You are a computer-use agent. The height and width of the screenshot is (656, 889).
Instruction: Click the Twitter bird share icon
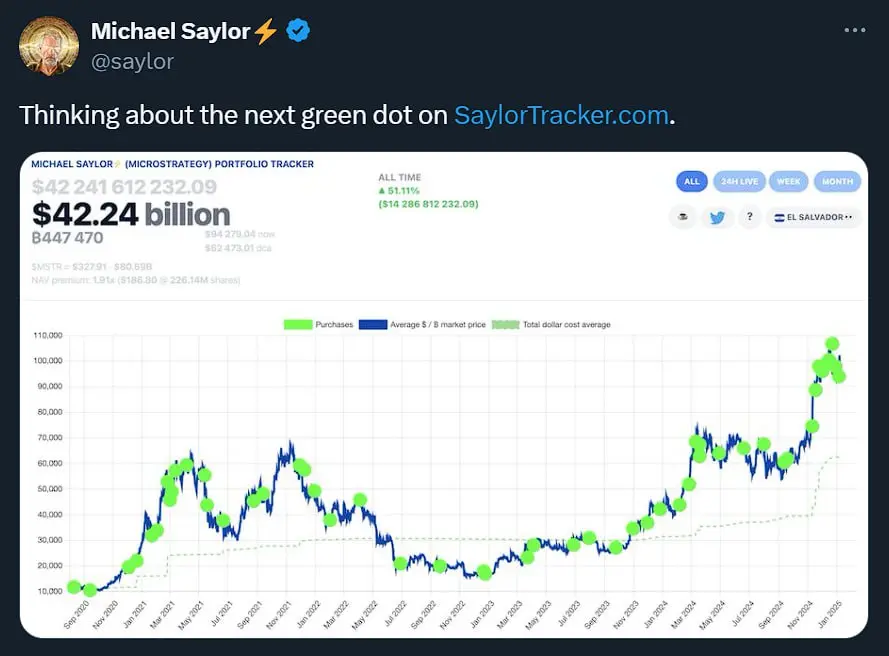click(717, 217)
